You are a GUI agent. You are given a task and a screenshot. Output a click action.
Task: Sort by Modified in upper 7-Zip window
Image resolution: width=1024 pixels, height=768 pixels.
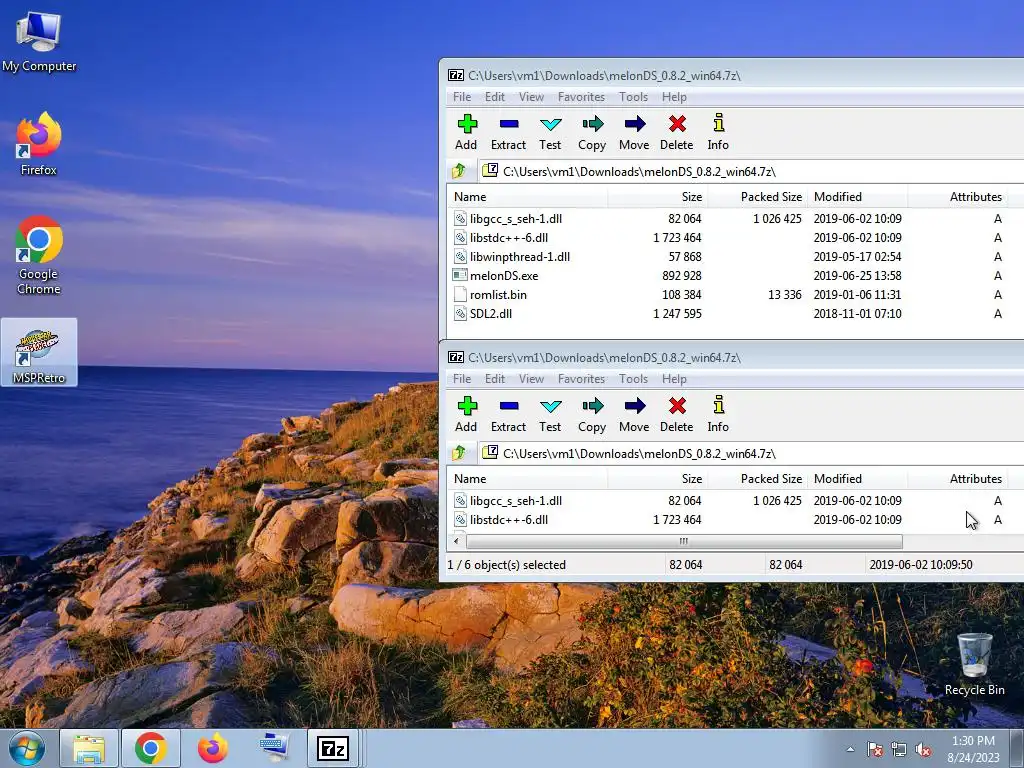pos(857,197)
